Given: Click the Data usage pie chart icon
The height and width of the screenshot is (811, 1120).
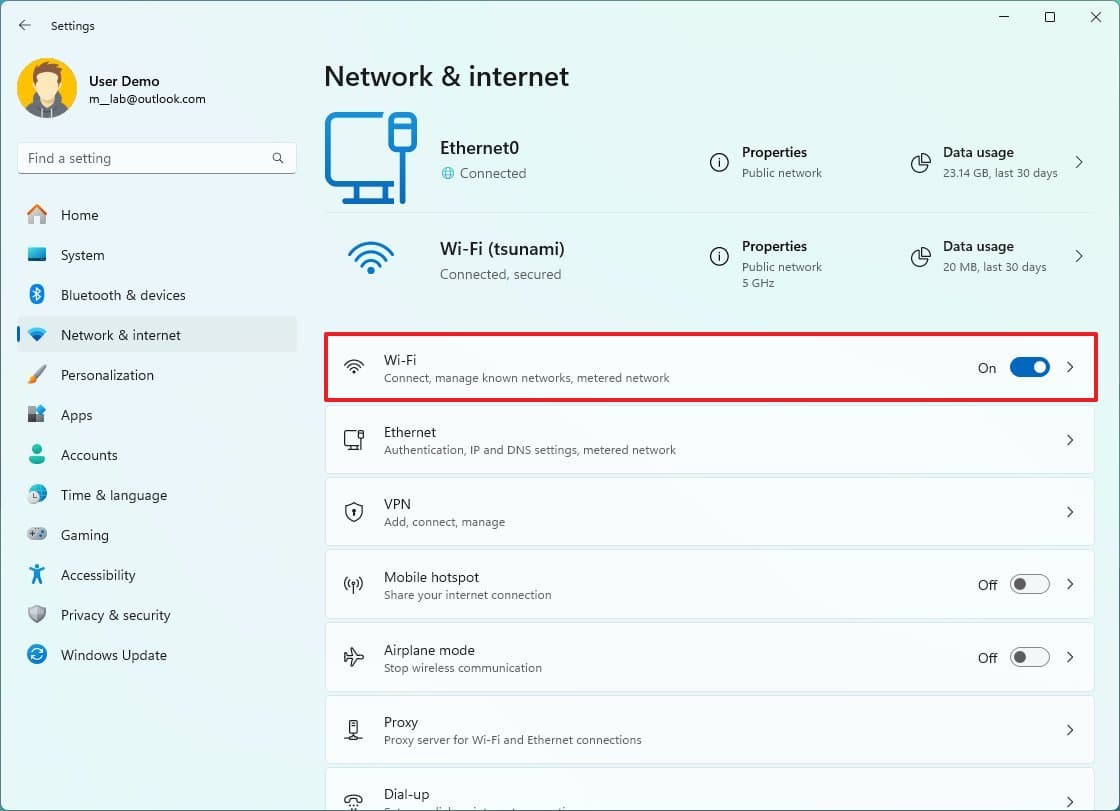Looking at the screenshot, I should click(x=920, y=162).
